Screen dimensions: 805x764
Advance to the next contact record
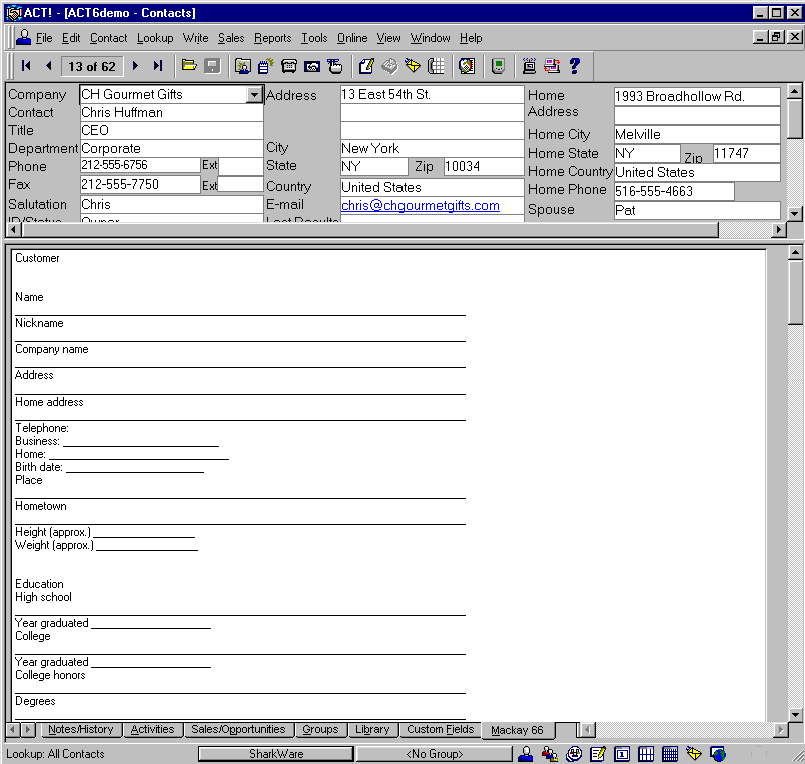click(x=136, y=66)
